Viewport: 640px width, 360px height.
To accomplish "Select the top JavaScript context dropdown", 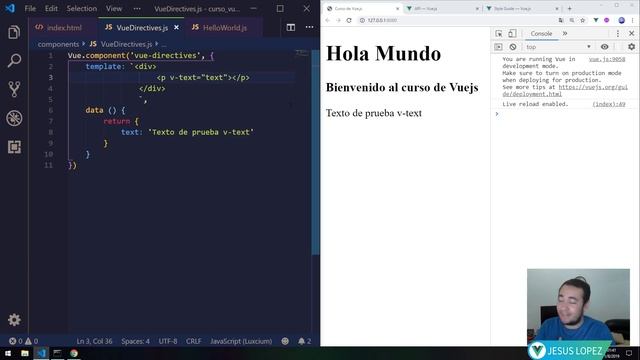I will pos(558,47).
